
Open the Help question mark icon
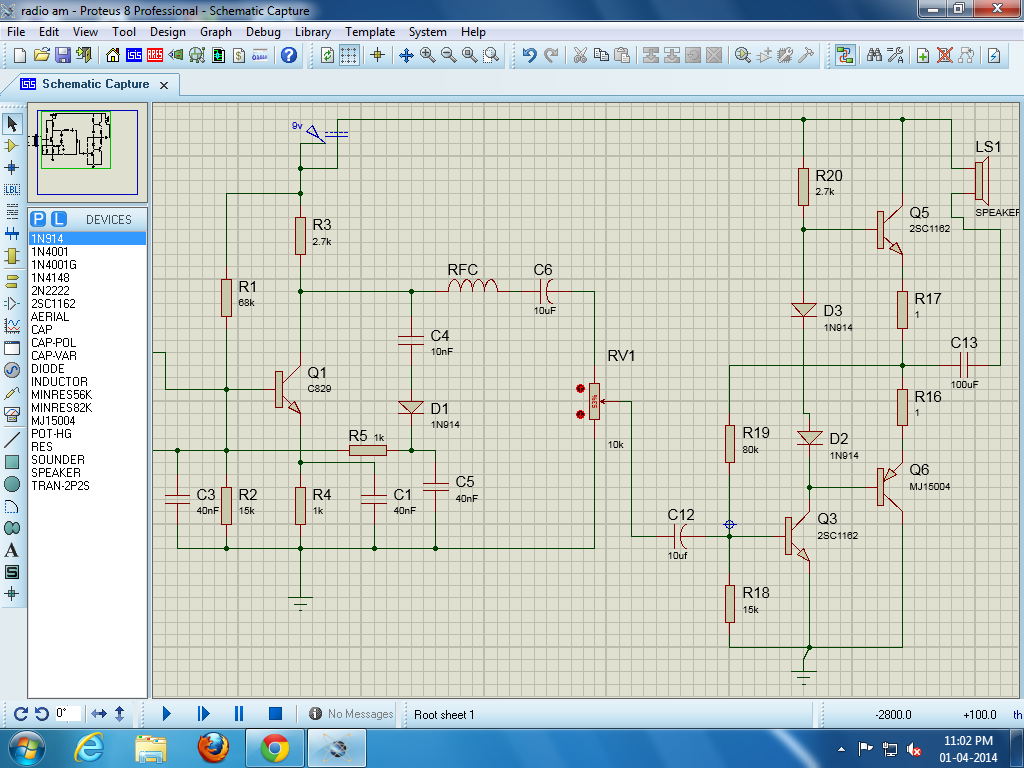(289, 55)
